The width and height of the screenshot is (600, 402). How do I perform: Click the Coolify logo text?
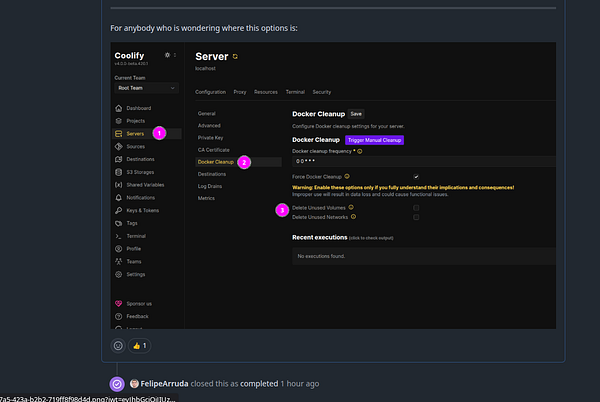tap(129, 55)
